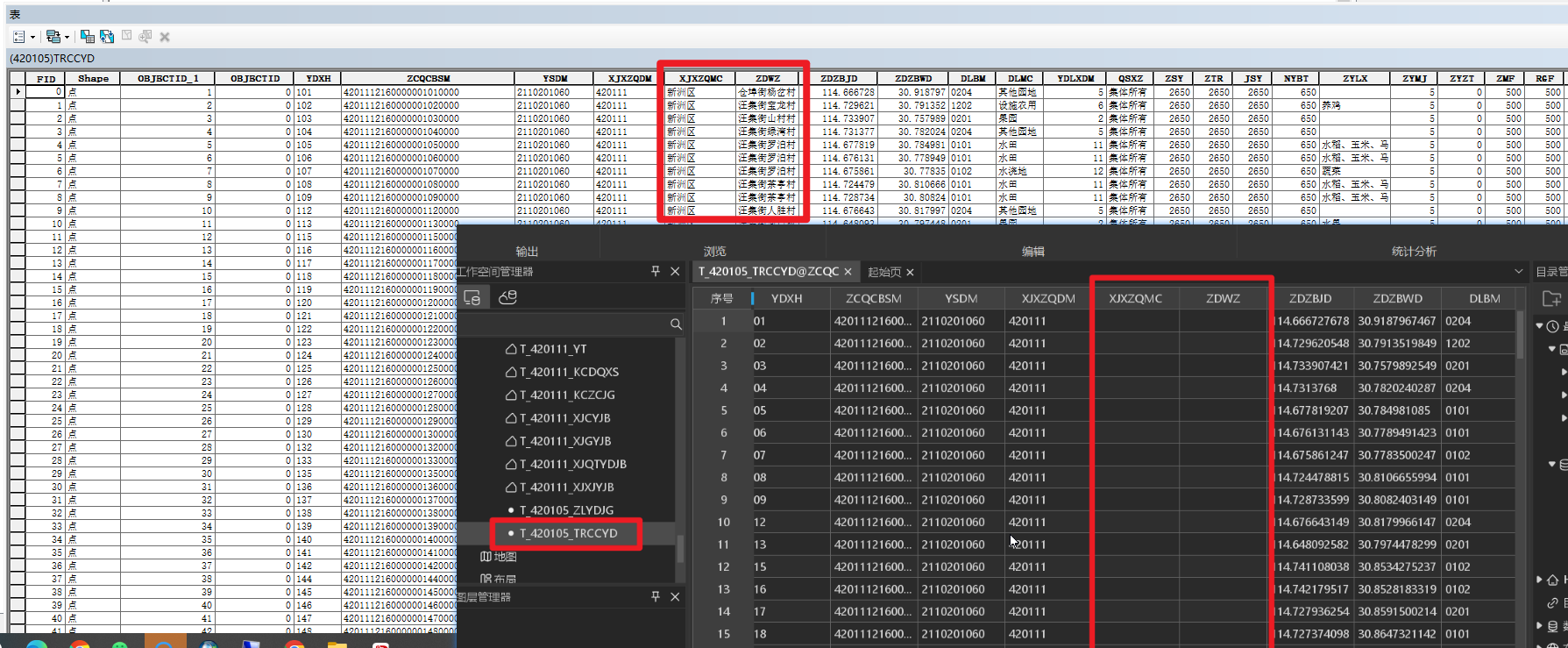Viewport: 1568px width, 648px height.
Task: Click Select By Attributes icon
Action: pyautogui.click(x=88, y=37)
